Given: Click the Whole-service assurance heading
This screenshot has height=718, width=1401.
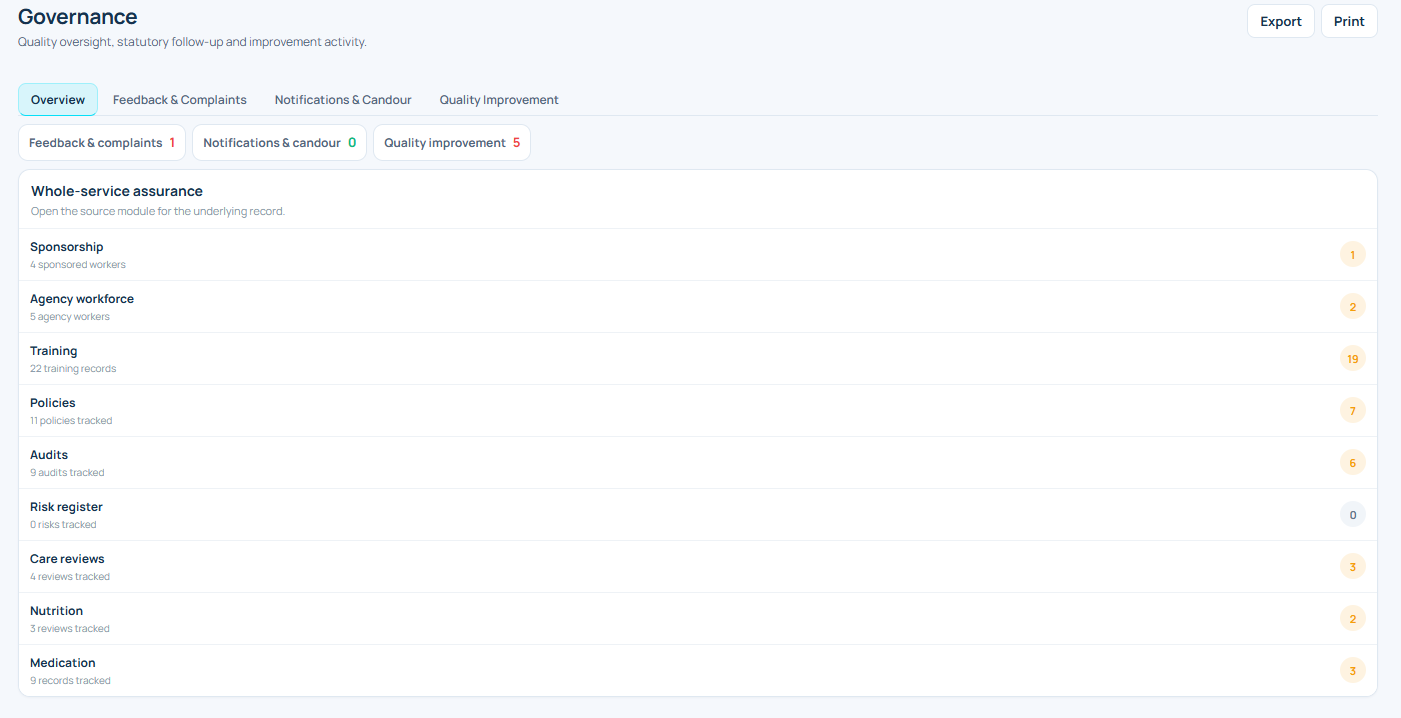Looking at the screenshot, I should 117,191.
